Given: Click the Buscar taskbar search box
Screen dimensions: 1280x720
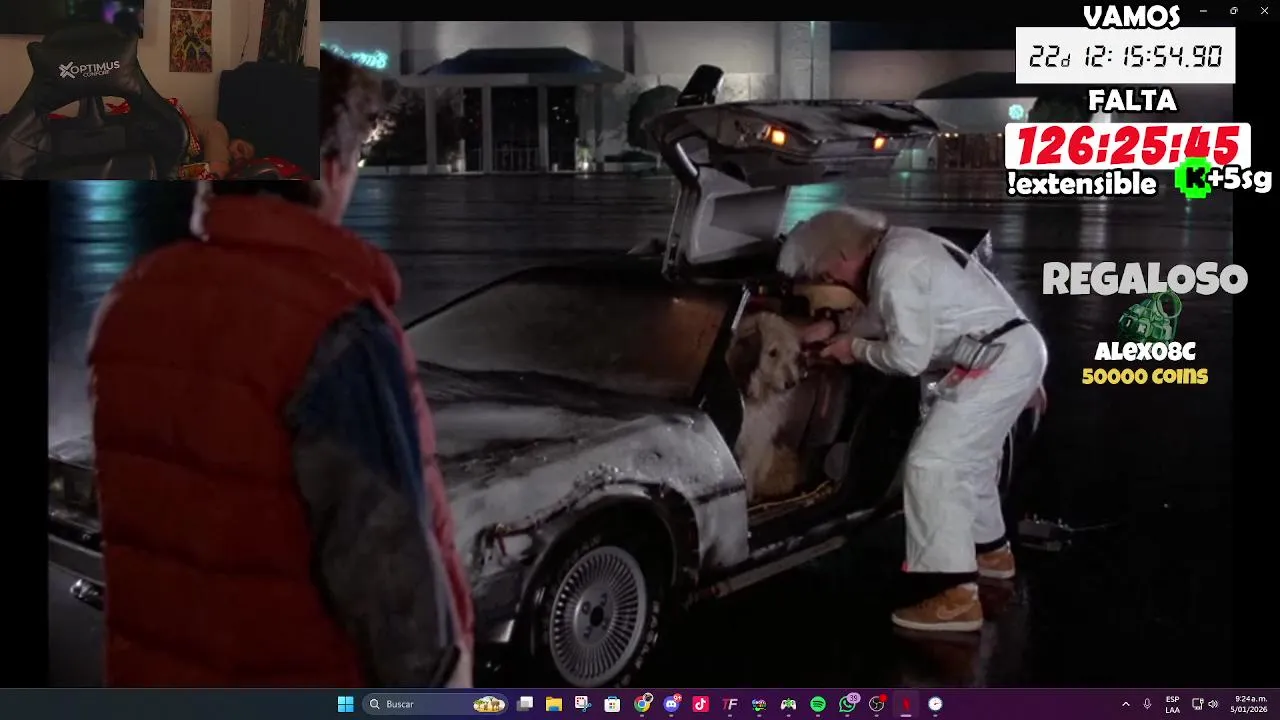Looking at the screenshot, I should [x=436, y=704].
